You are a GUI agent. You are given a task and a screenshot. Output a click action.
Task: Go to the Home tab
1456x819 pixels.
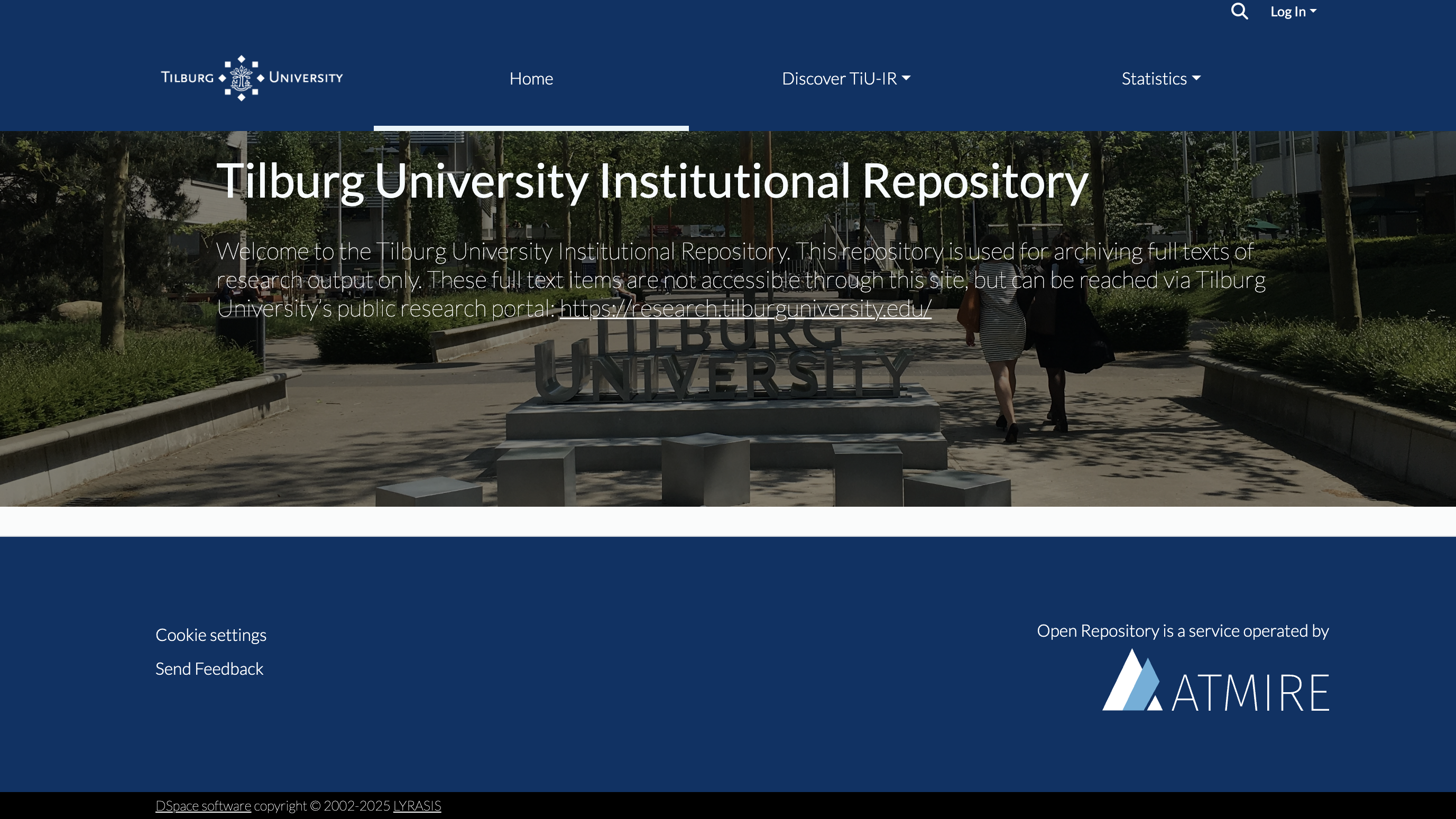coord(531,79)
